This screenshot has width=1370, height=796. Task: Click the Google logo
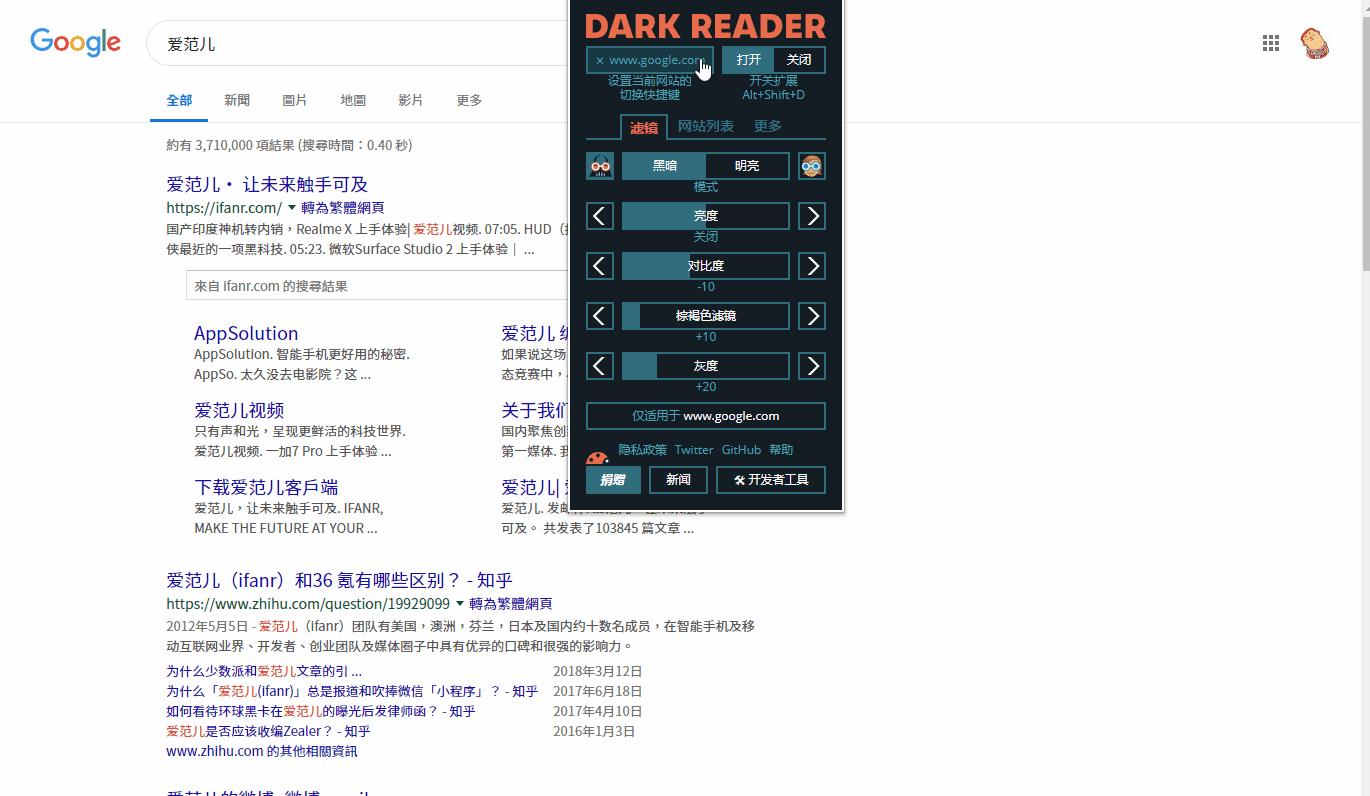[76, 42]
